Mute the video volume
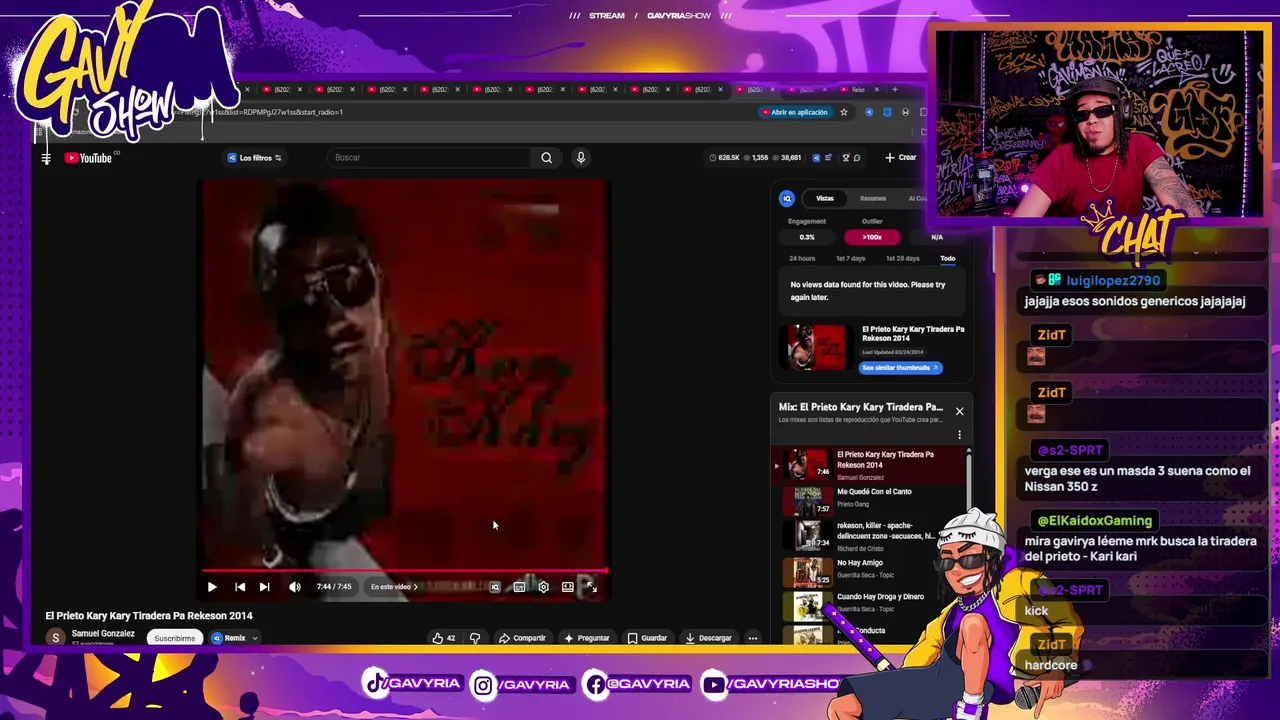The height and width of the screenshot is (720, 1280). pyautogui.click(x=295, y=587)
